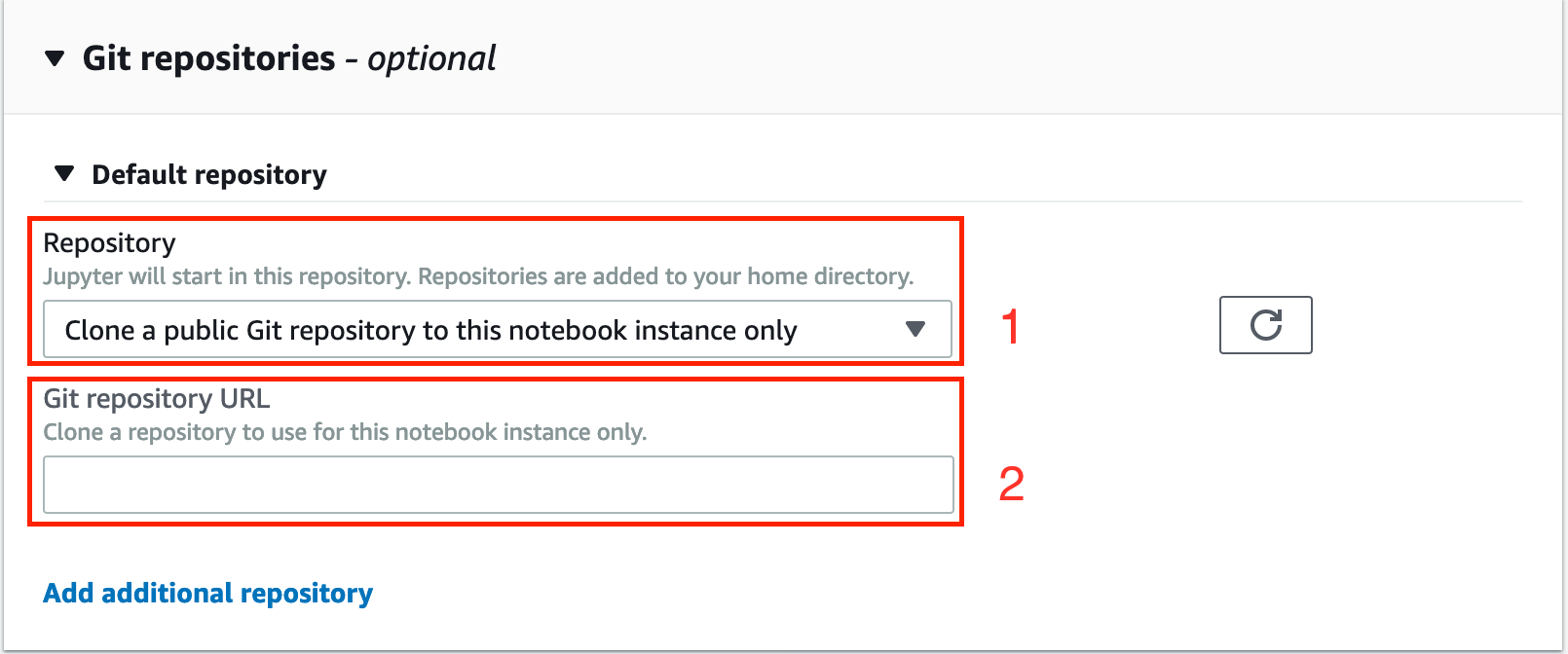
Task: Click the Default repository heading text
Action: tap(209, 175)
